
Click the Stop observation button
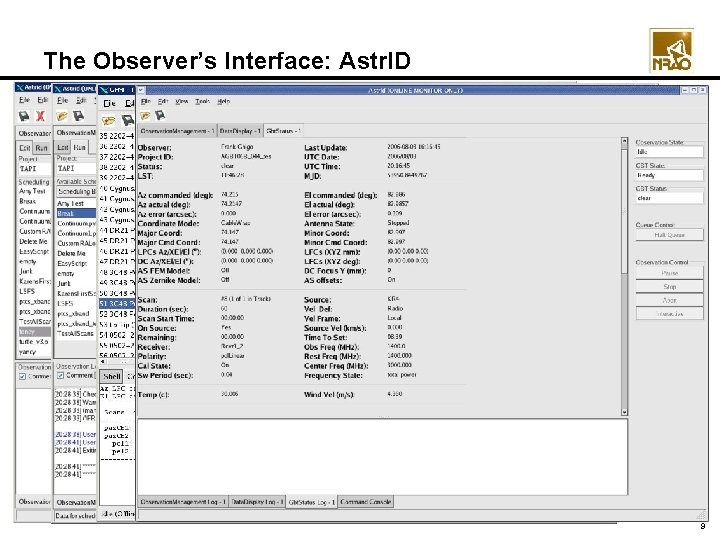(x=669, y=287)
